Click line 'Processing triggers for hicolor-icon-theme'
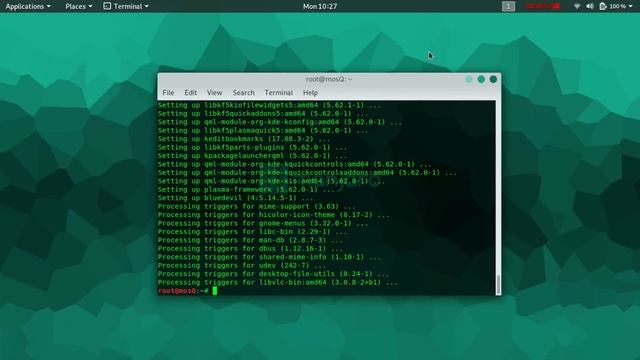640x360 pixels. pyautogui.click(x=273, y=215)
